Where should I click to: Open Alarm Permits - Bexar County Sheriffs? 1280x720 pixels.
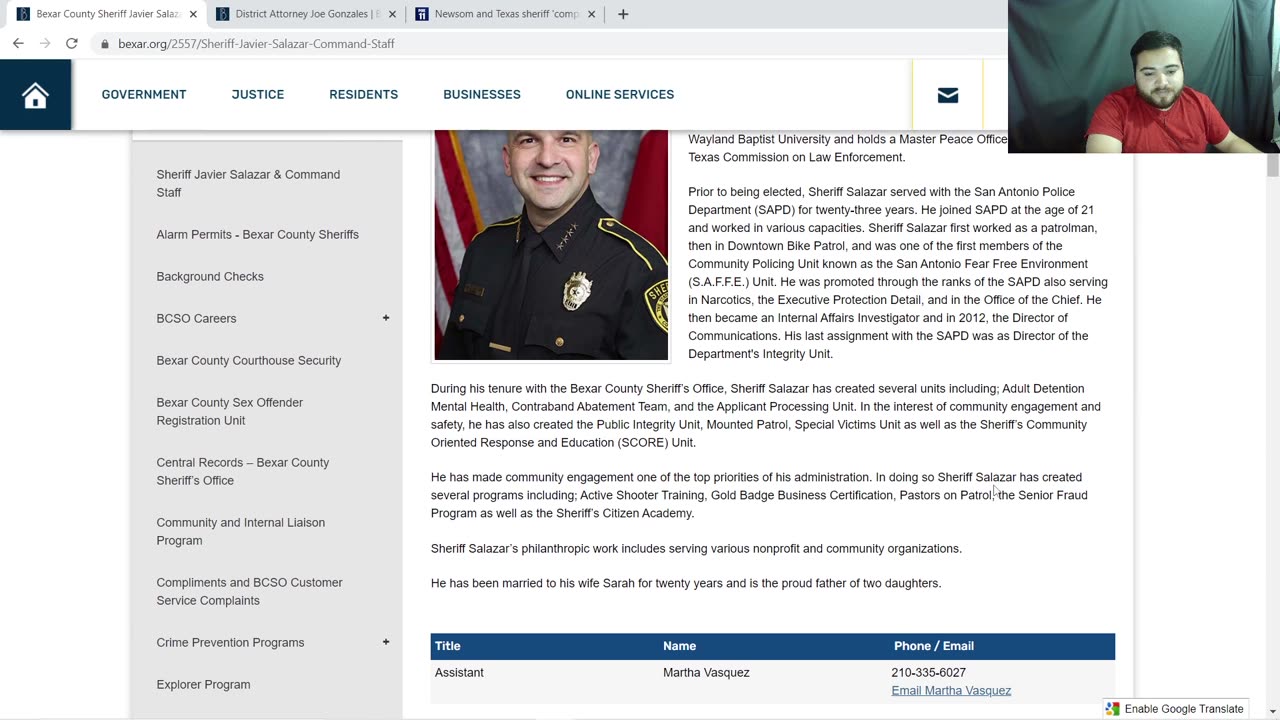click(x=257, y=234)
